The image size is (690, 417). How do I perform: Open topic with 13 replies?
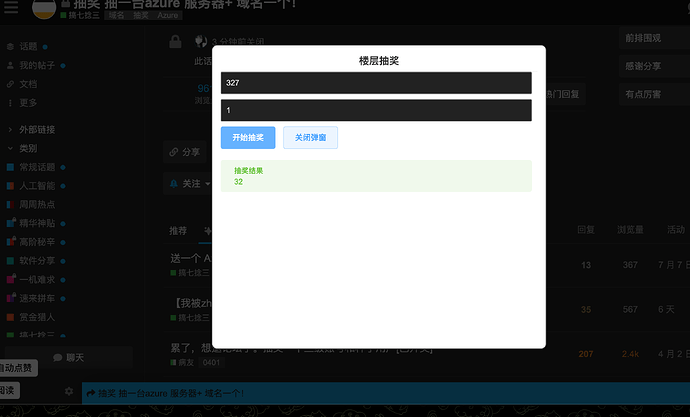[190, 258]
